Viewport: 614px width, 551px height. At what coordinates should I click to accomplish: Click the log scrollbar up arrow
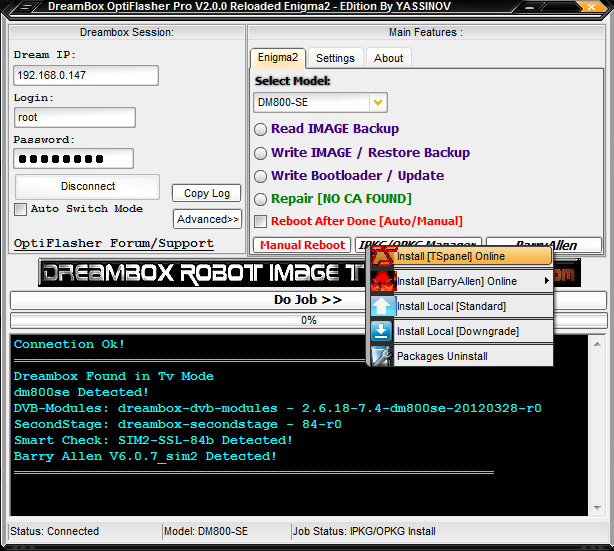pos(597,344)
